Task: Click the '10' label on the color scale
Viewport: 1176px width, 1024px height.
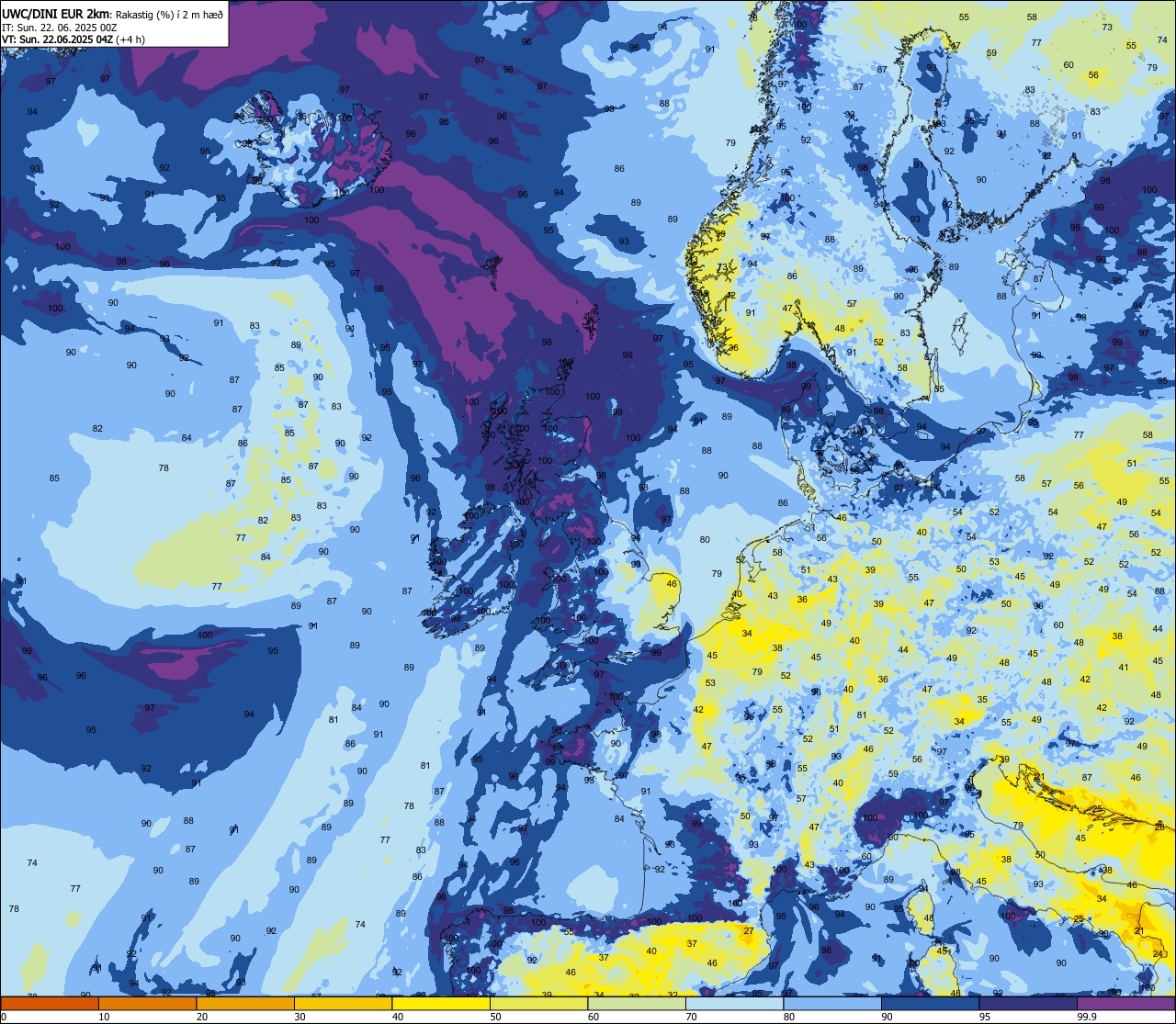Action: pyautogui.click(x=105, y=1017)
